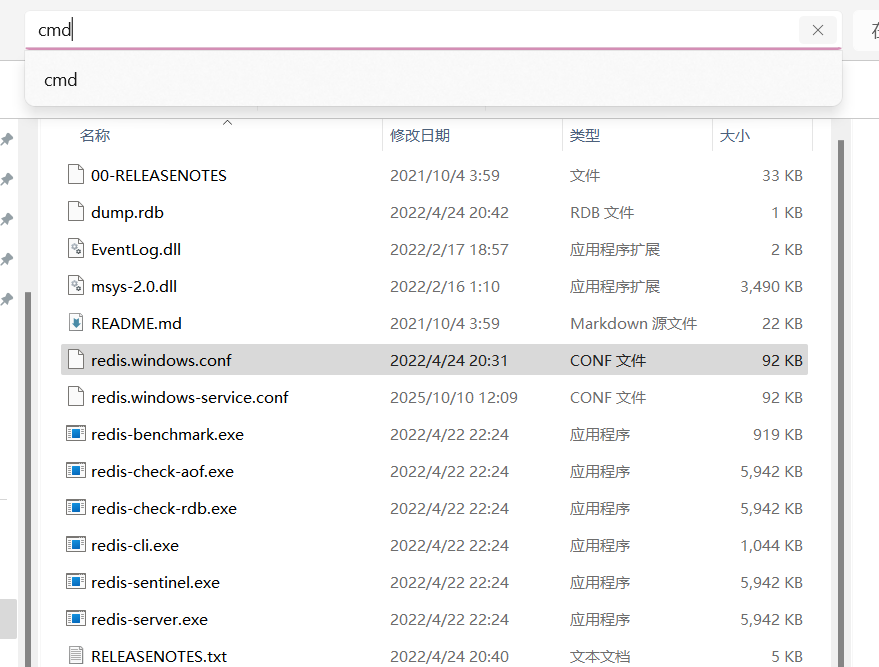Viewport: 879px width, 667px height.
Task: Select the redis-check-rdb.exe file name
Action: click(164, 508)
